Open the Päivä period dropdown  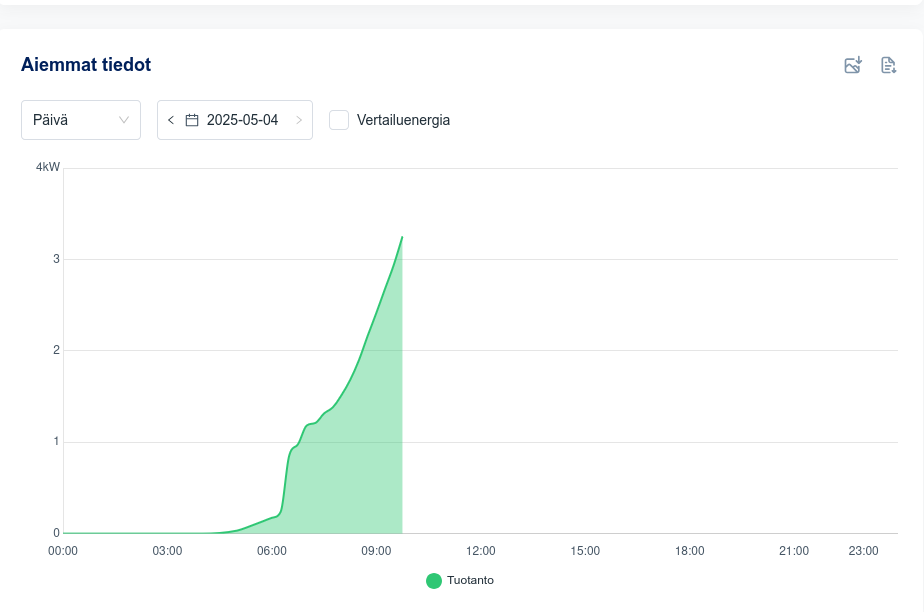coord(80,120)
